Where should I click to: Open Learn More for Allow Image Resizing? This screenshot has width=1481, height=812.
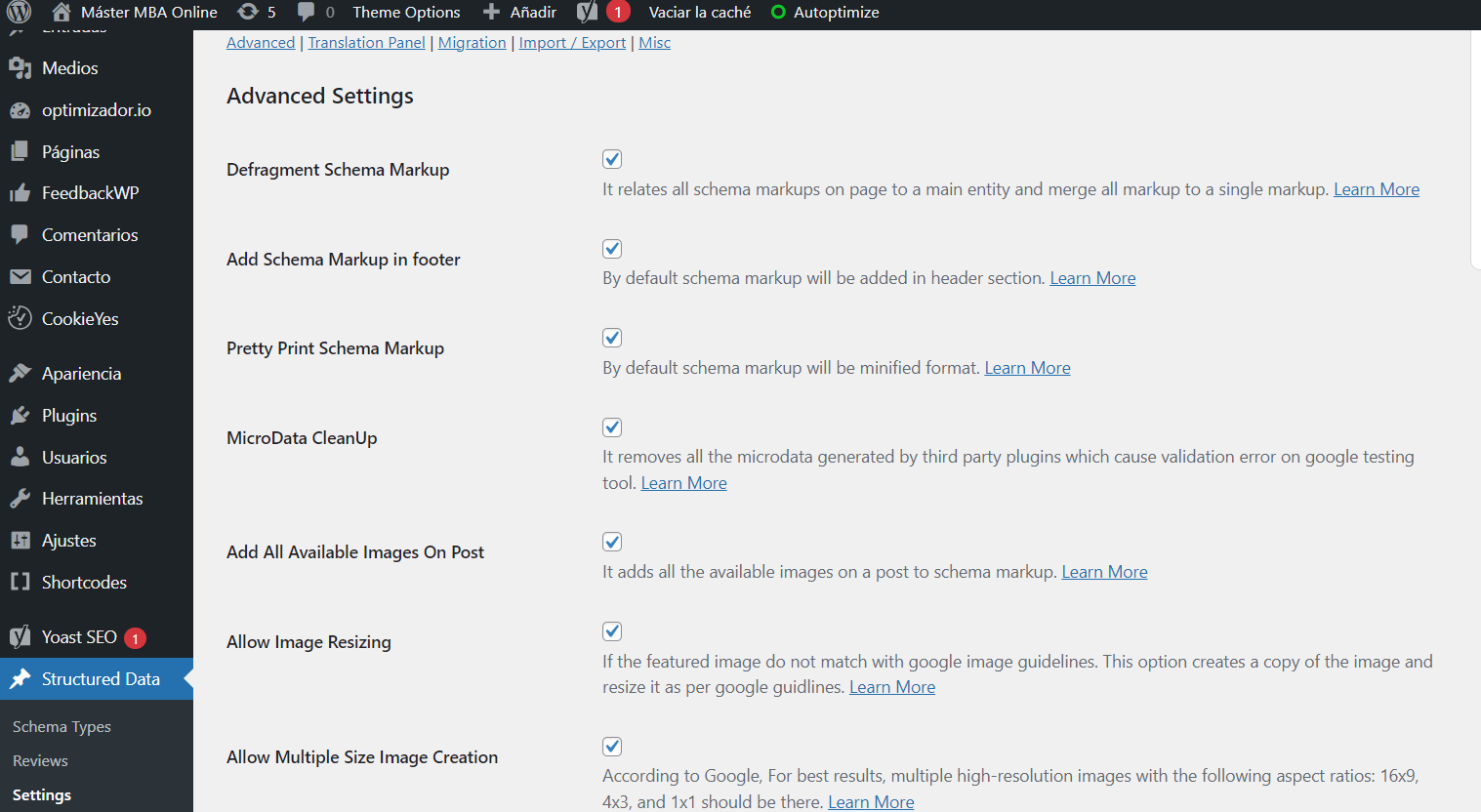[x=892, y=687]
